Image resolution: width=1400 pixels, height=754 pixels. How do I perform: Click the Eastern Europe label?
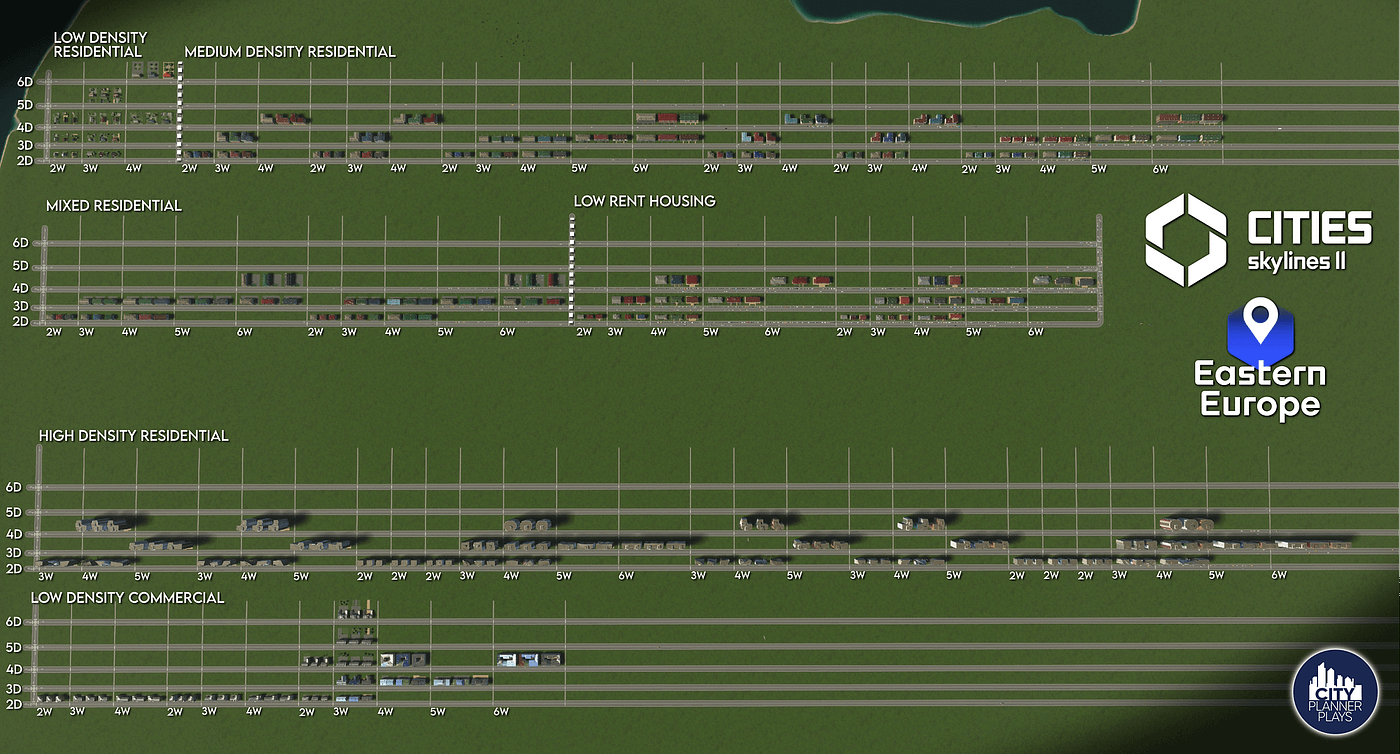coord(1260,390)
